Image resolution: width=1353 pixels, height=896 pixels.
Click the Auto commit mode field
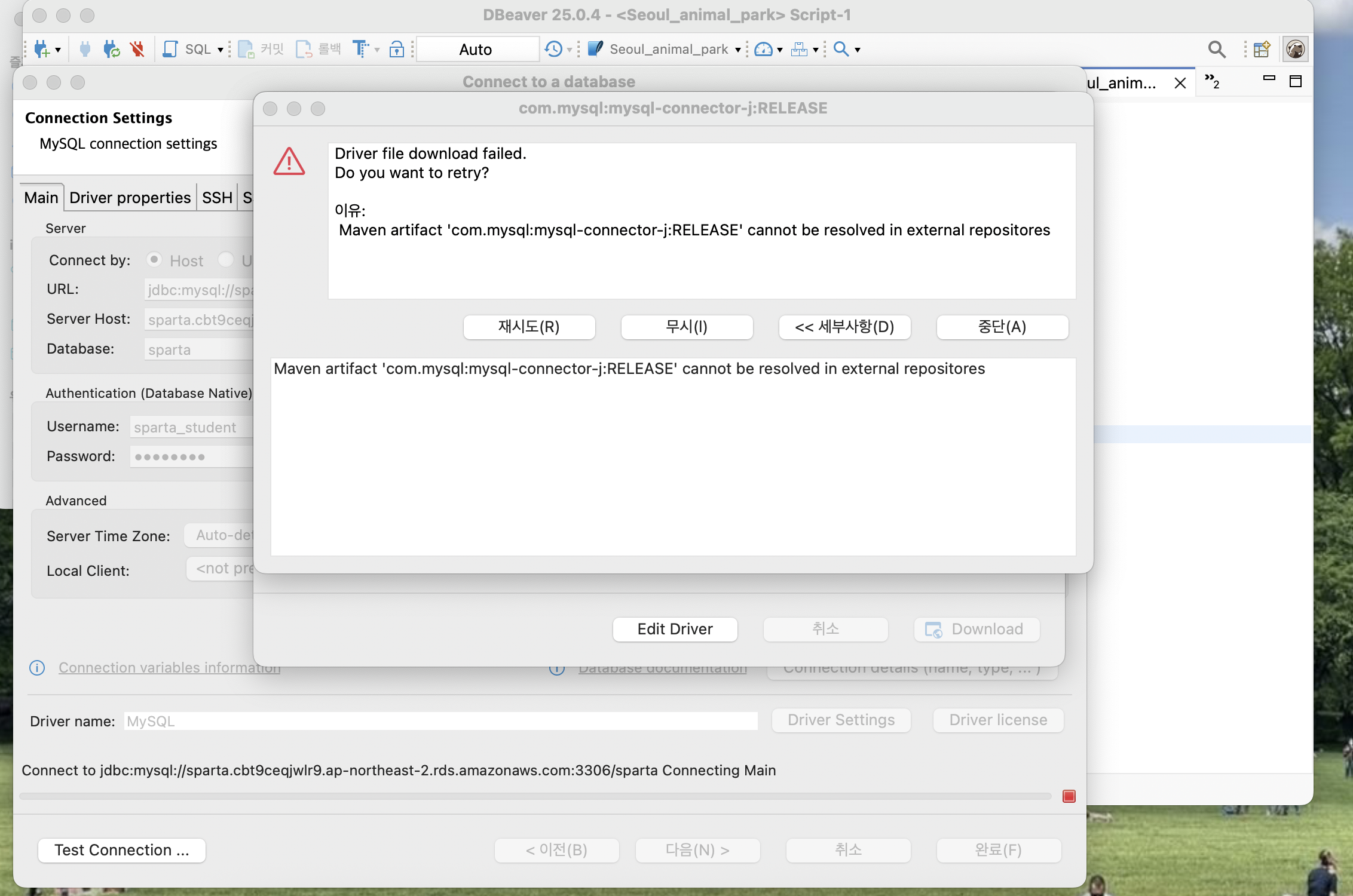click(x=477, y=49)
